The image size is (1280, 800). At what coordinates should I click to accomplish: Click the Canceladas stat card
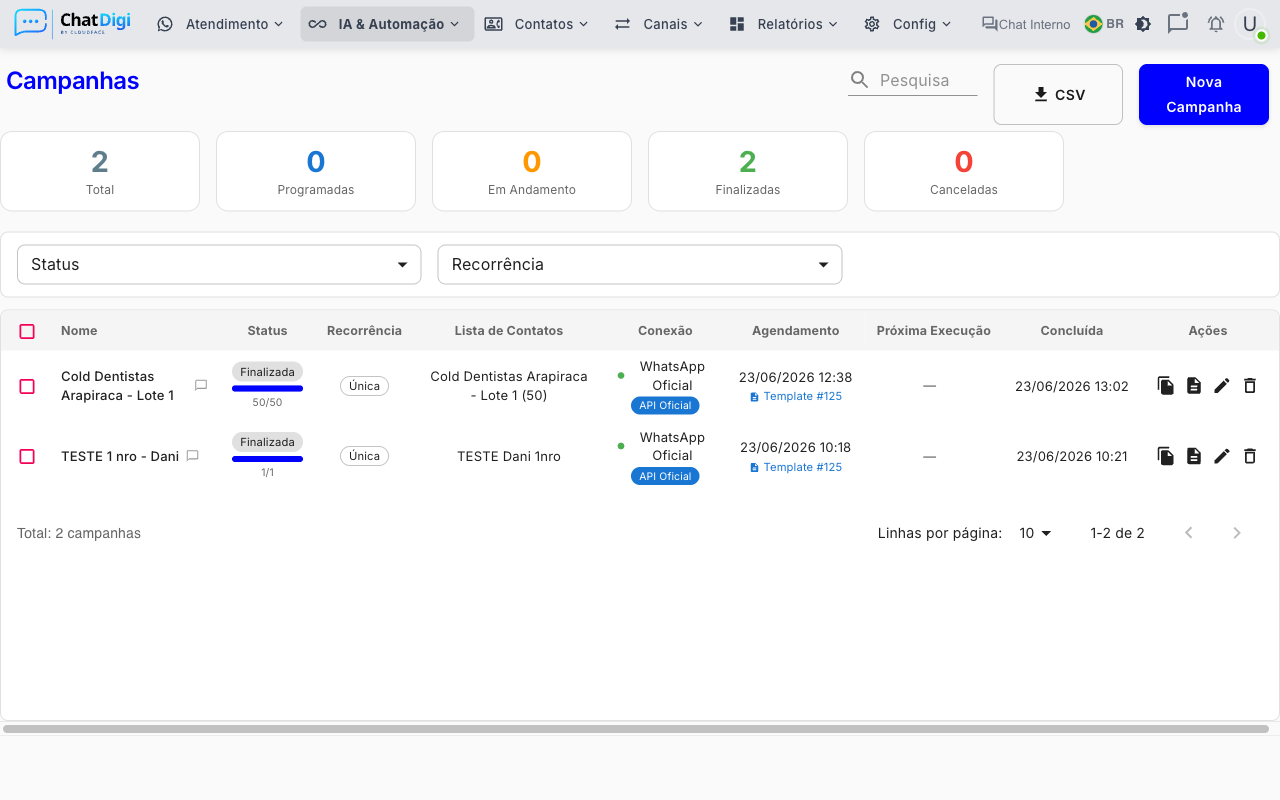964,171
